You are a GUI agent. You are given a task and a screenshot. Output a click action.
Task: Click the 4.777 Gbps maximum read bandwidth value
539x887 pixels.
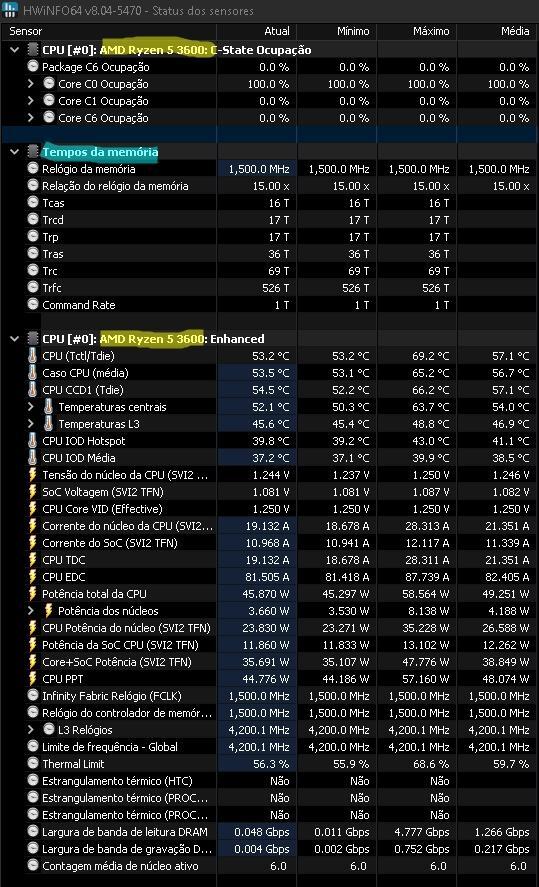click(422, 832)
